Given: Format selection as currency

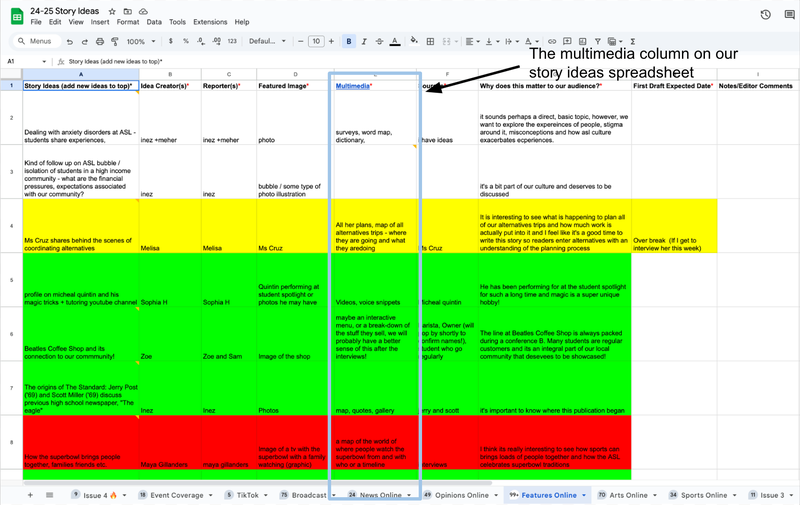Looking at the screenshot, I should tap(171, 41).
